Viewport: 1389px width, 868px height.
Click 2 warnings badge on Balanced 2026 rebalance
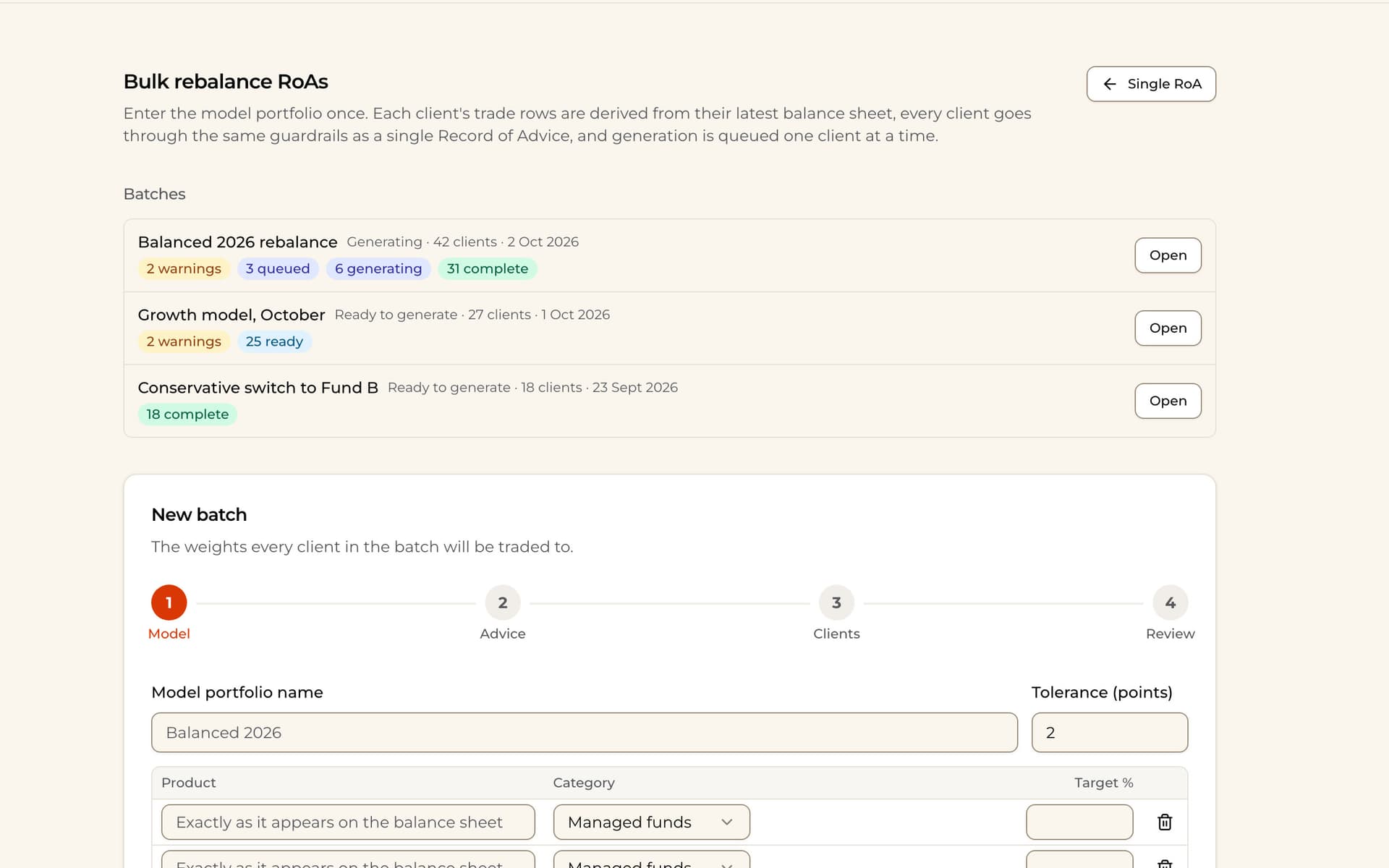tap(184, 268)
